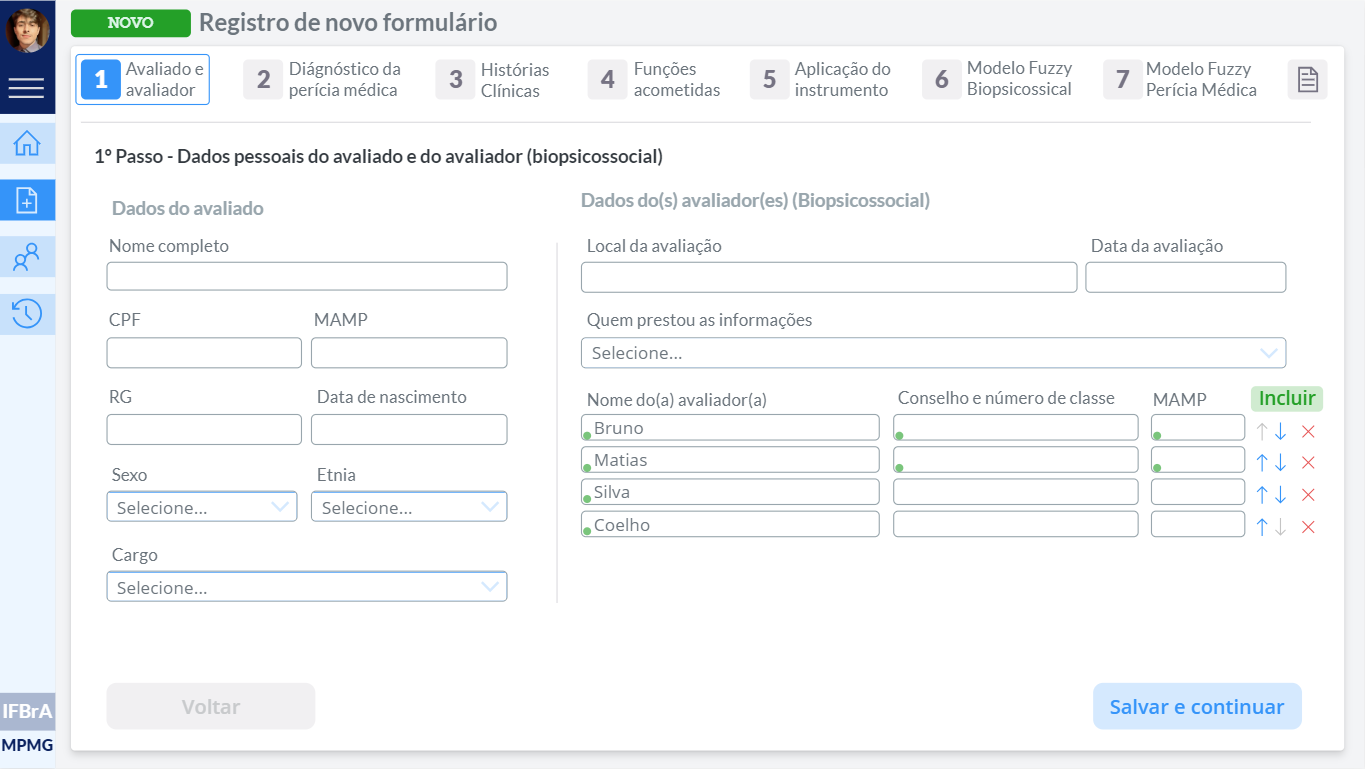The image size is (1365, 769).
Task: Delete the Silva evaluator row
Action: point(1308,495)
